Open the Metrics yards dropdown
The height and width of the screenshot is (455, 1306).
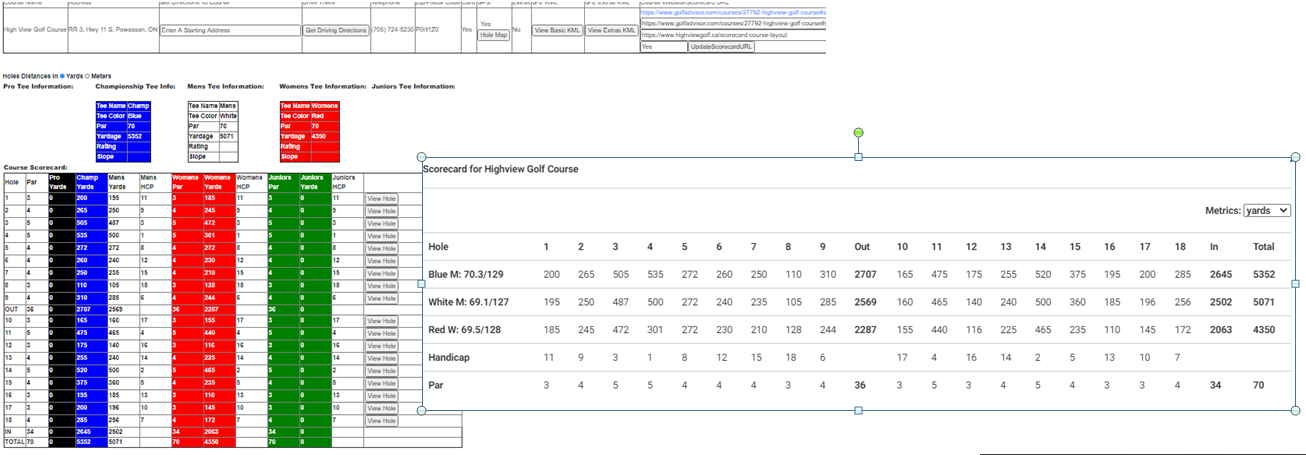(x=1266, y=210)
